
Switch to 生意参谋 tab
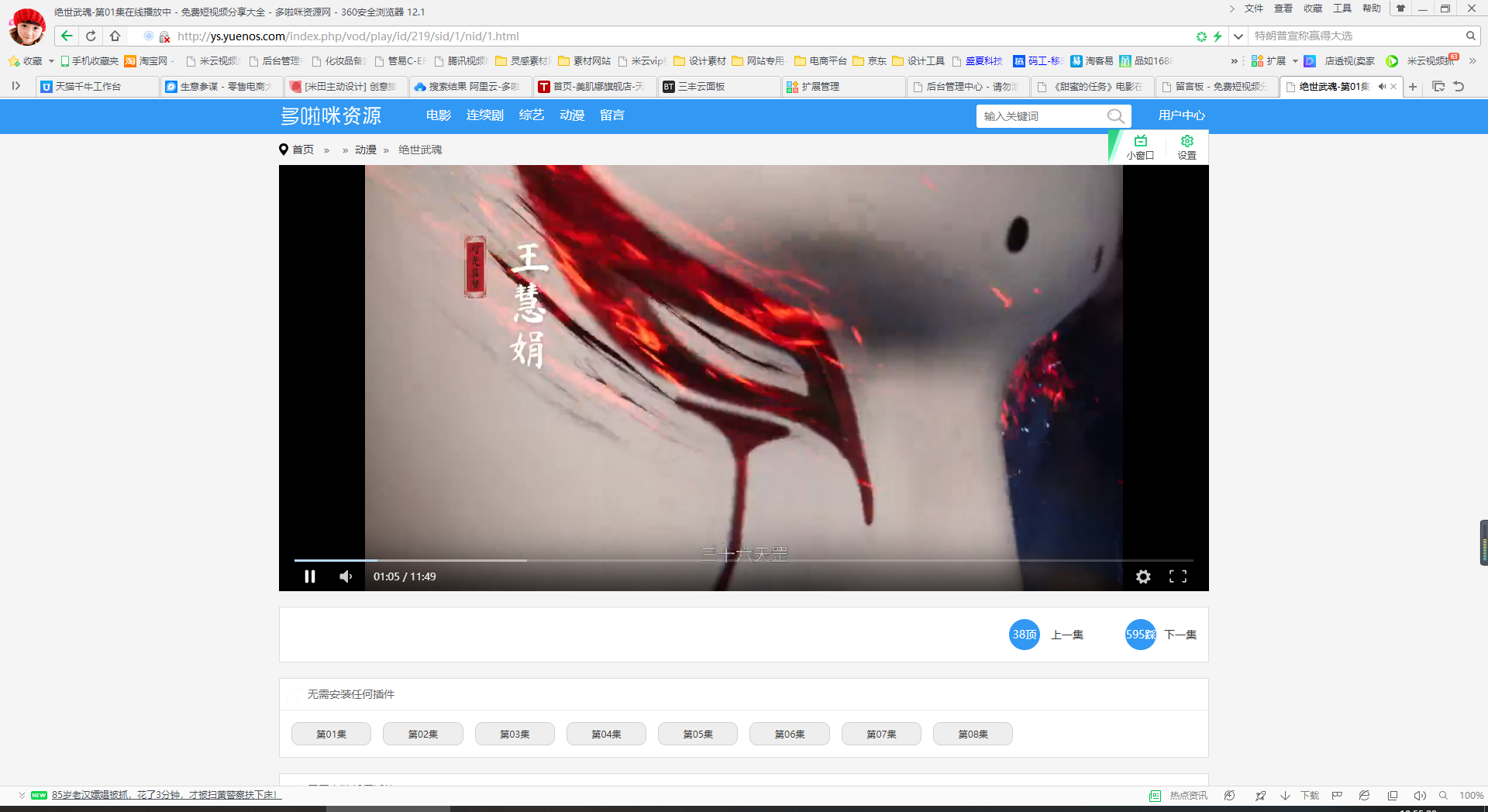(222, 87)
